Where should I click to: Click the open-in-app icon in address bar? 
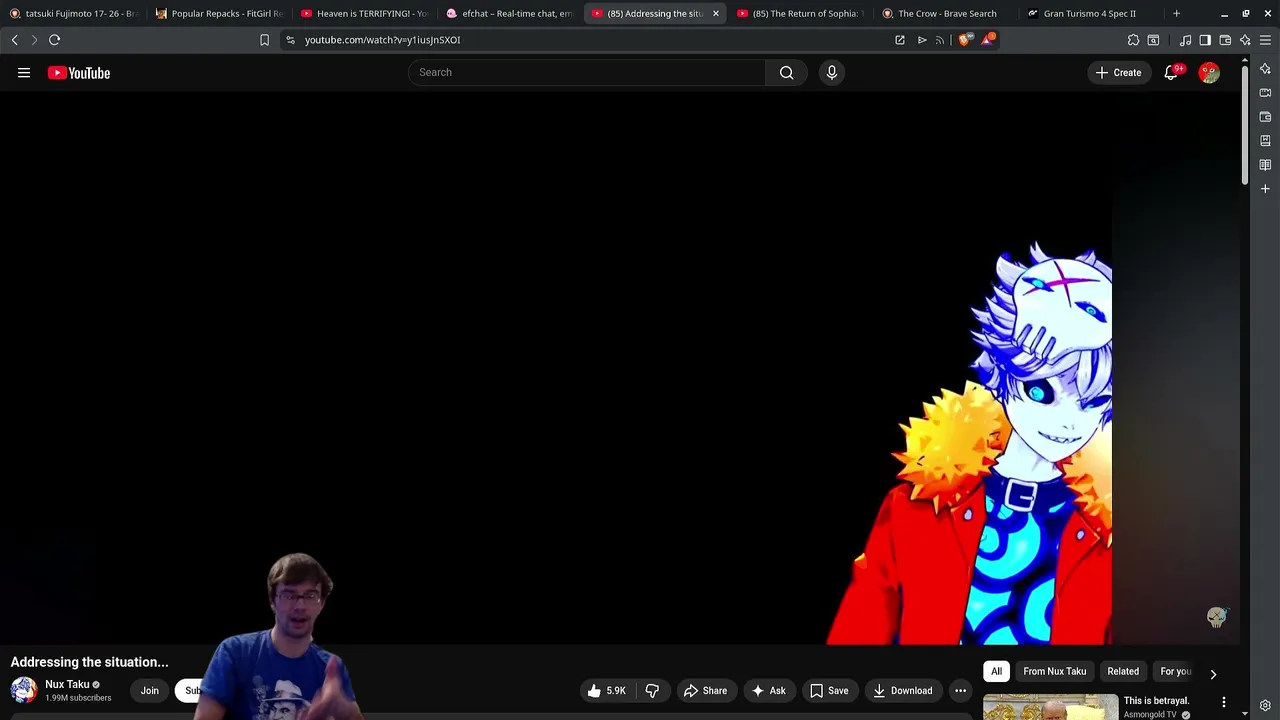pos(899,40)
